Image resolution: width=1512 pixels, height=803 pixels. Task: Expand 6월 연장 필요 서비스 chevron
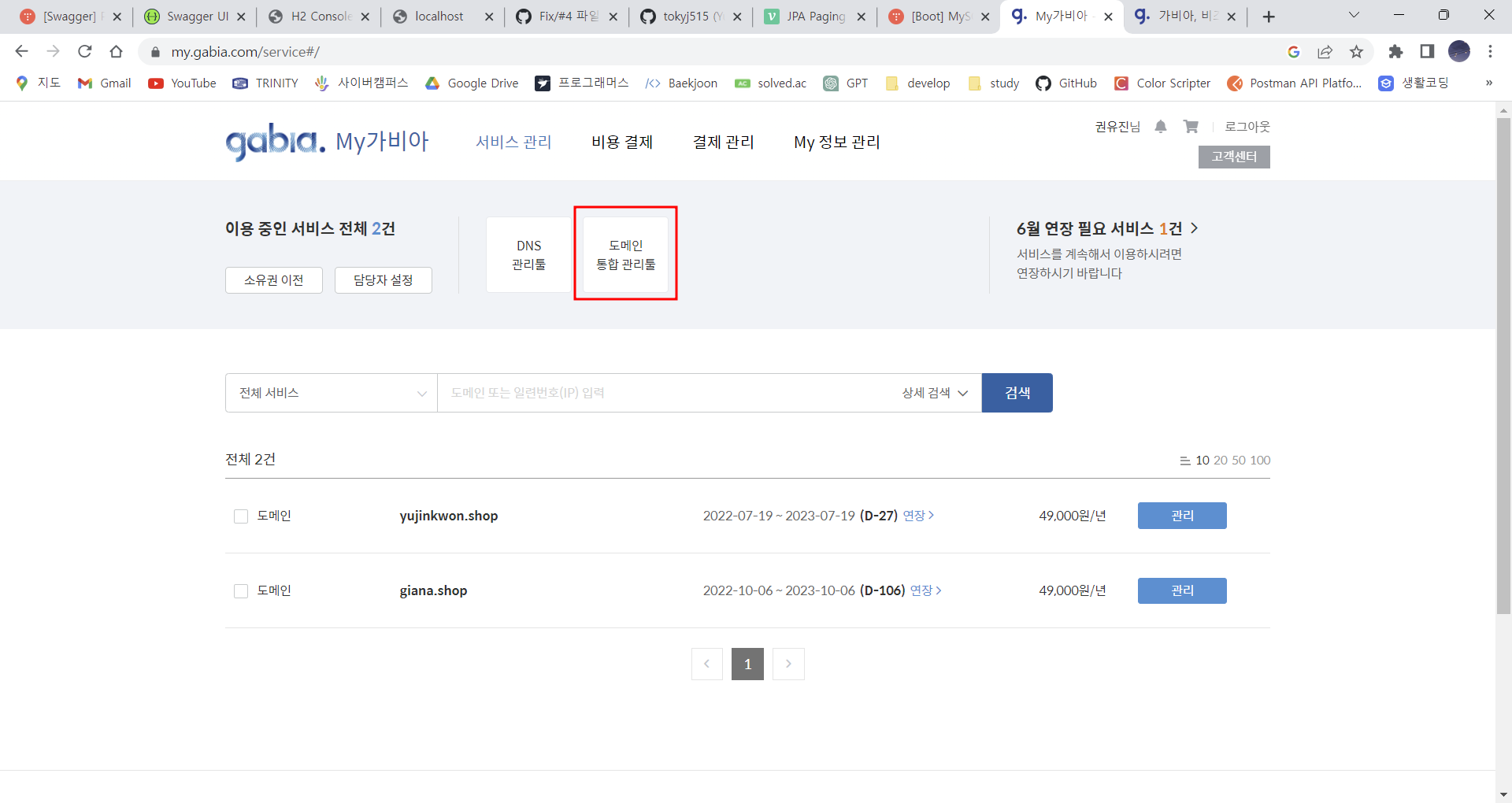point(1195,228)
